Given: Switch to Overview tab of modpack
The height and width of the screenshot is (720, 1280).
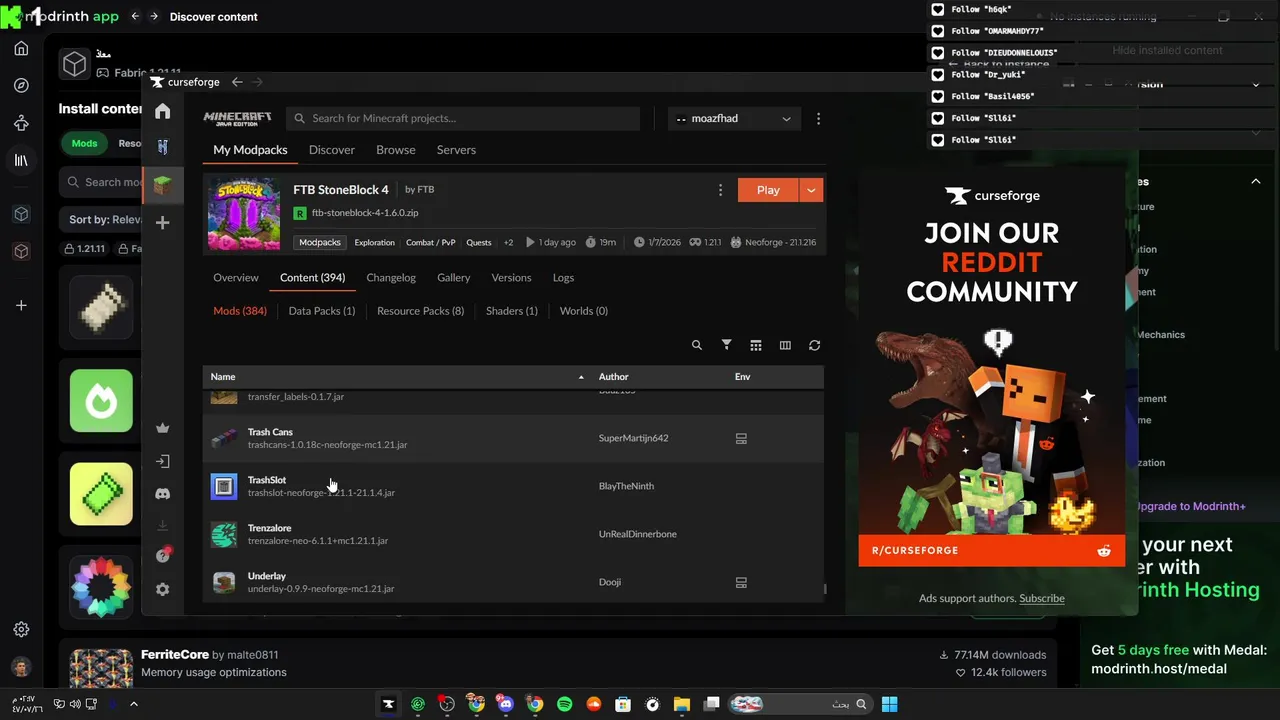Looking at the screenshot, I should pyautogui.click(x=236, y=278).
